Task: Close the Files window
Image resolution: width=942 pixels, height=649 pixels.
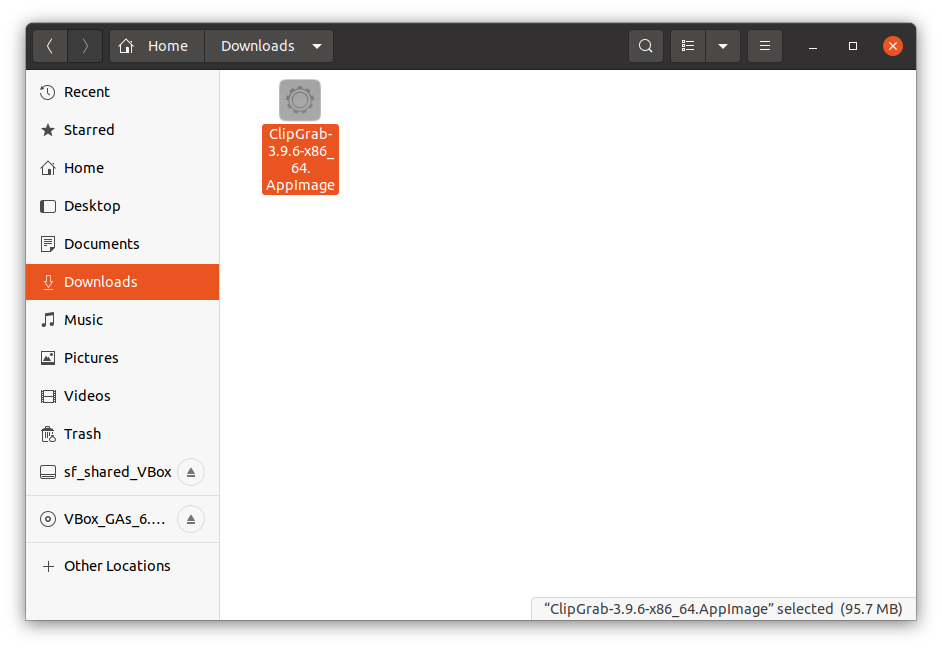Action: pos(893,46)
